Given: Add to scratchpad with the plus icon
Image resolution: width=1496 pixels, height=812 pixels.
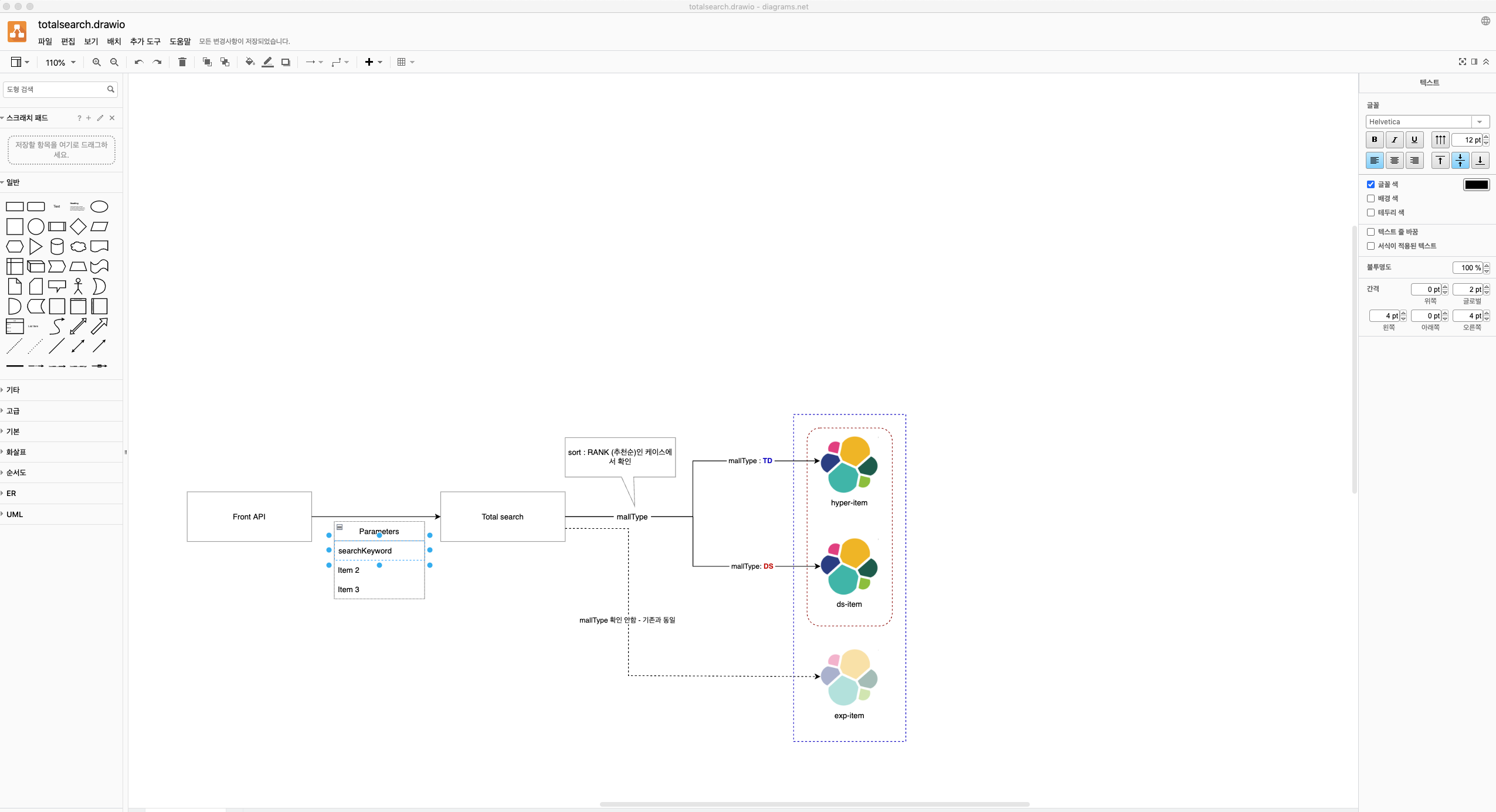Looking at the screenshot, I should [x=89, y=118].
